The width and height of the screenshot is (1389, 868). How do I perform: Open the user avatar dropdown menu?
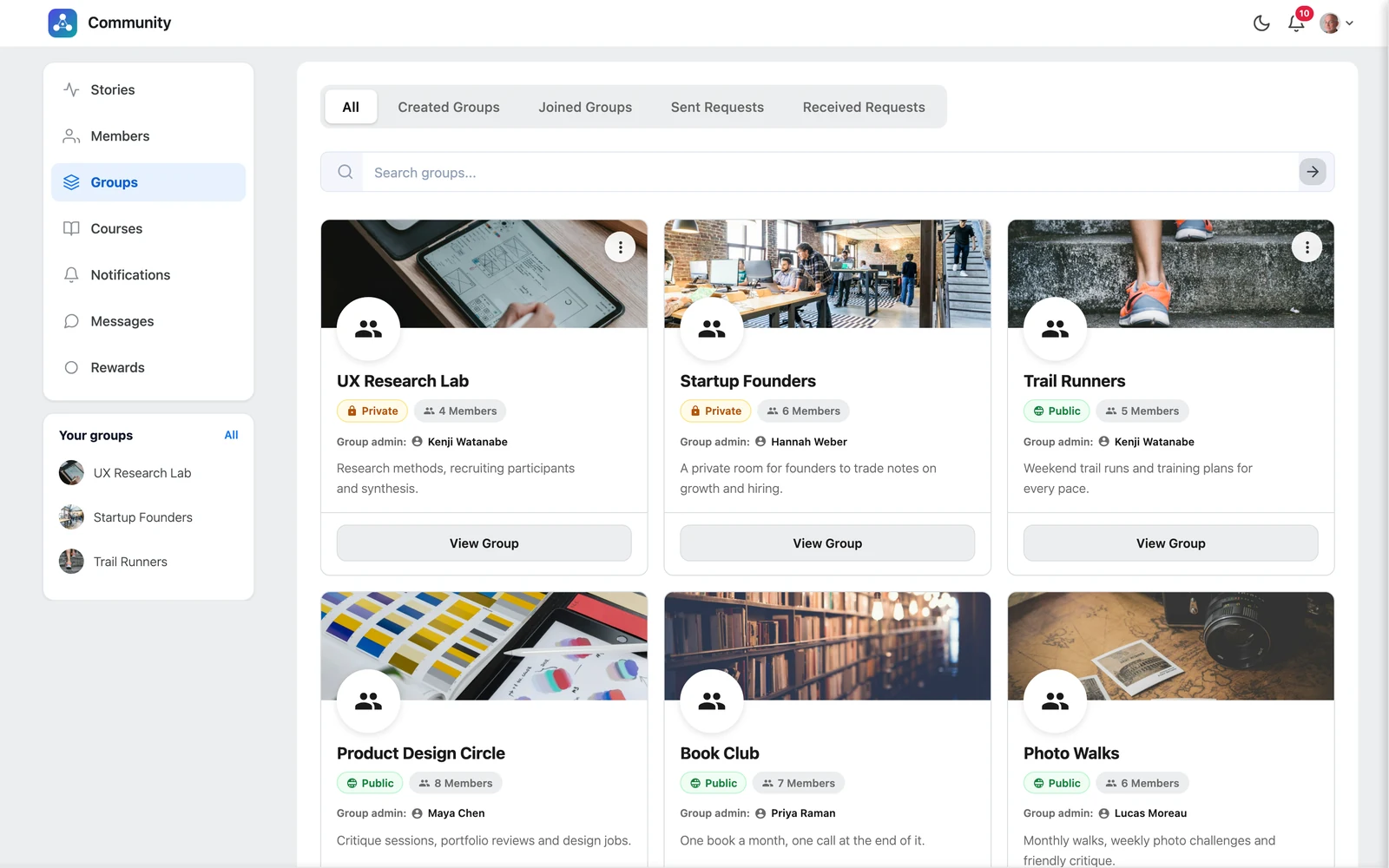(1337, 23)
